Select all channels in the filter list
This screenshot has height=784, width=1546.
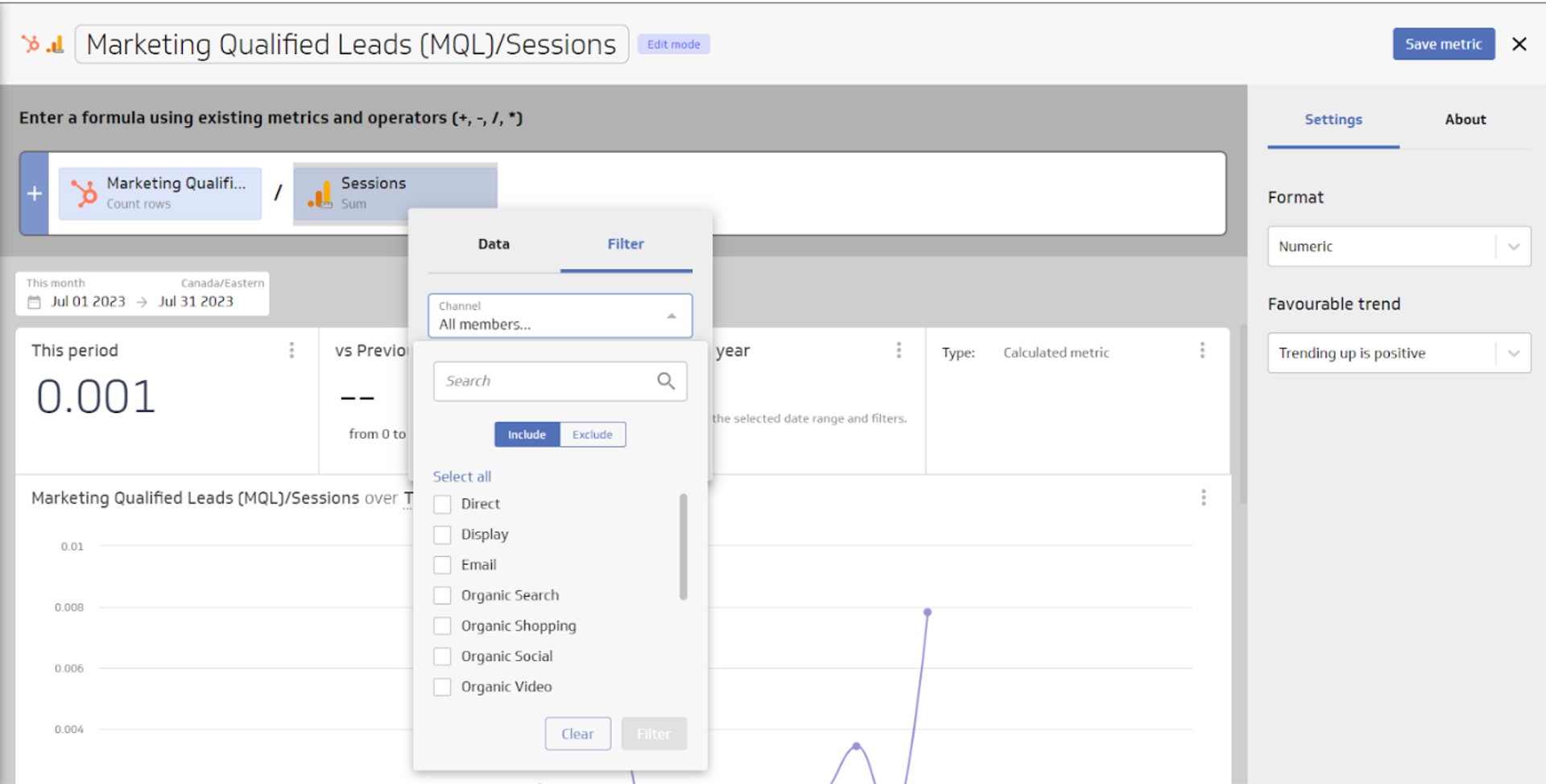[x=461, y=476]
